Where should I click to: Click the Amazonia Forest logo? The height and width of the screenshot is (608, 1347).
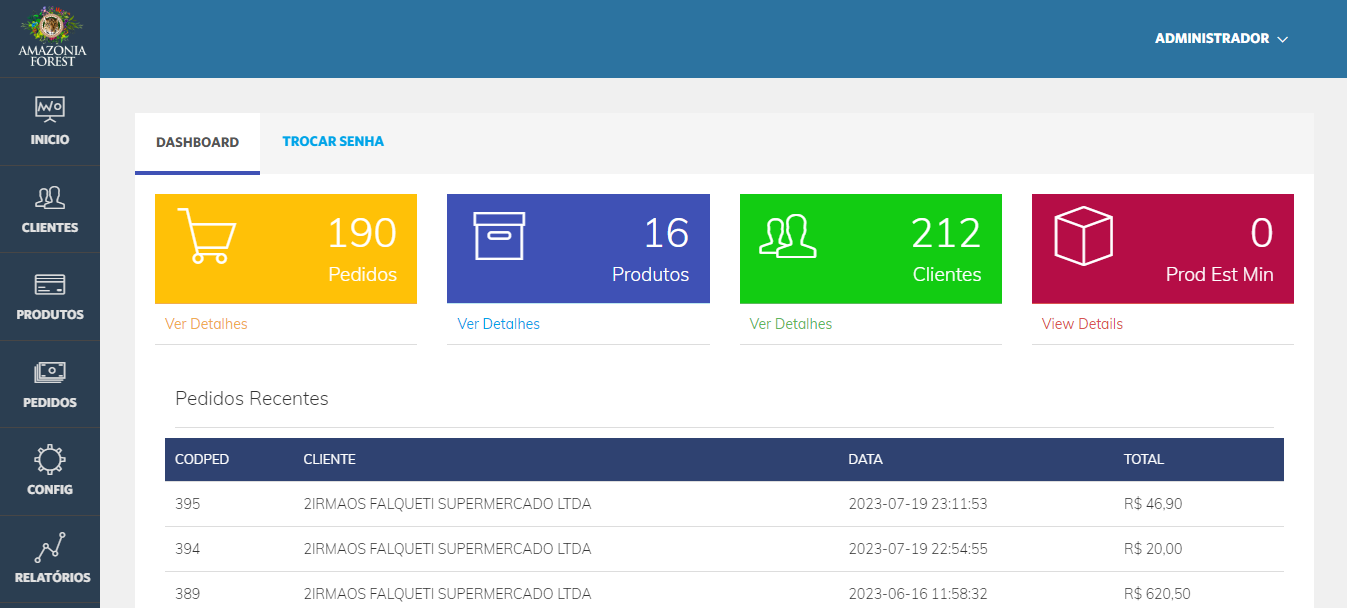click(x=51, y=37)
